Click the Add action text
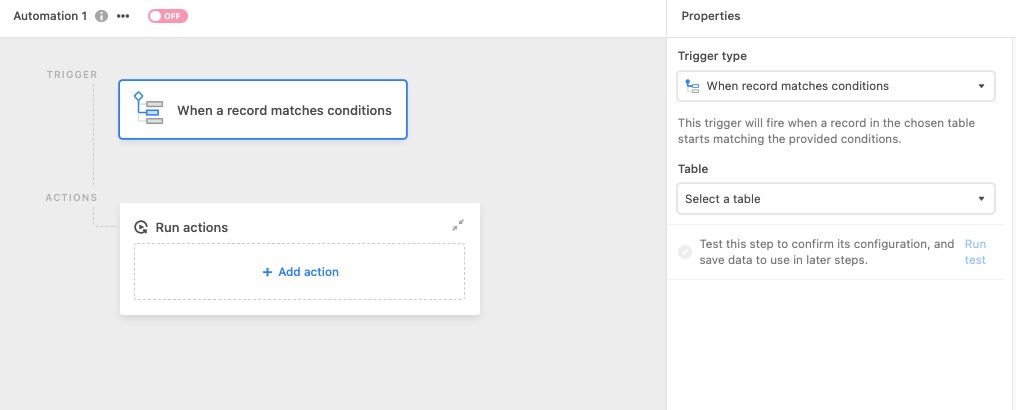The image size is (1016, 410). (x=308, y=272)
